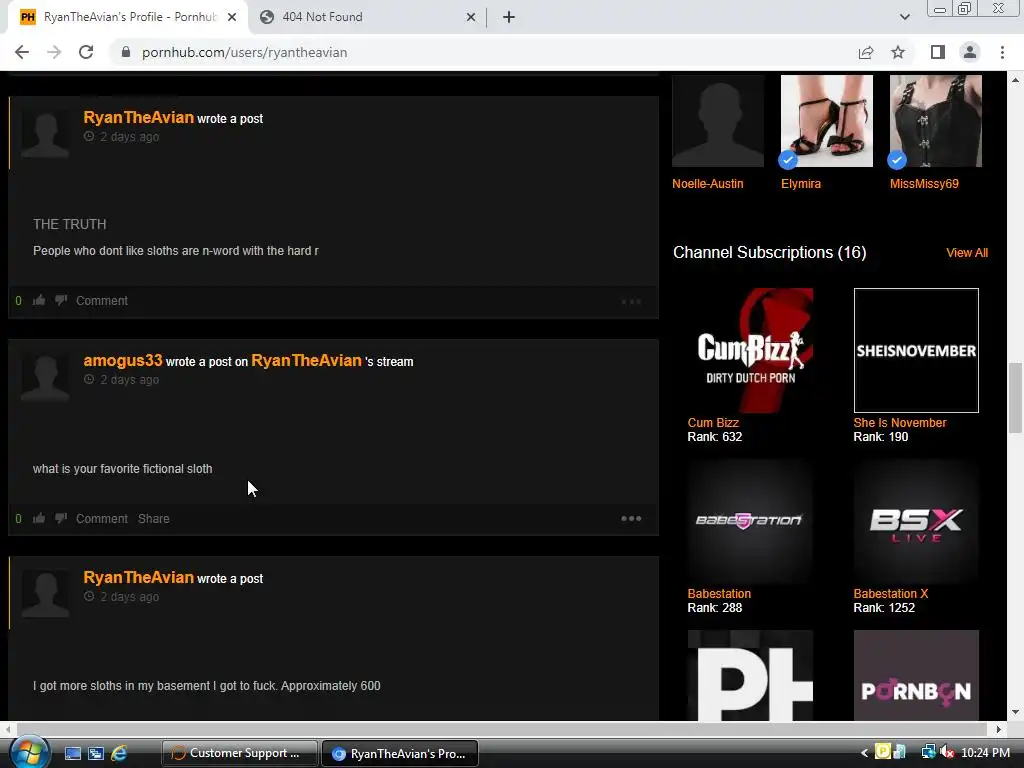Launch Internet Explorer from quick launch
Image resolution: width=1024 pixels, height=768 pixels.
click(x=119, y=754)
